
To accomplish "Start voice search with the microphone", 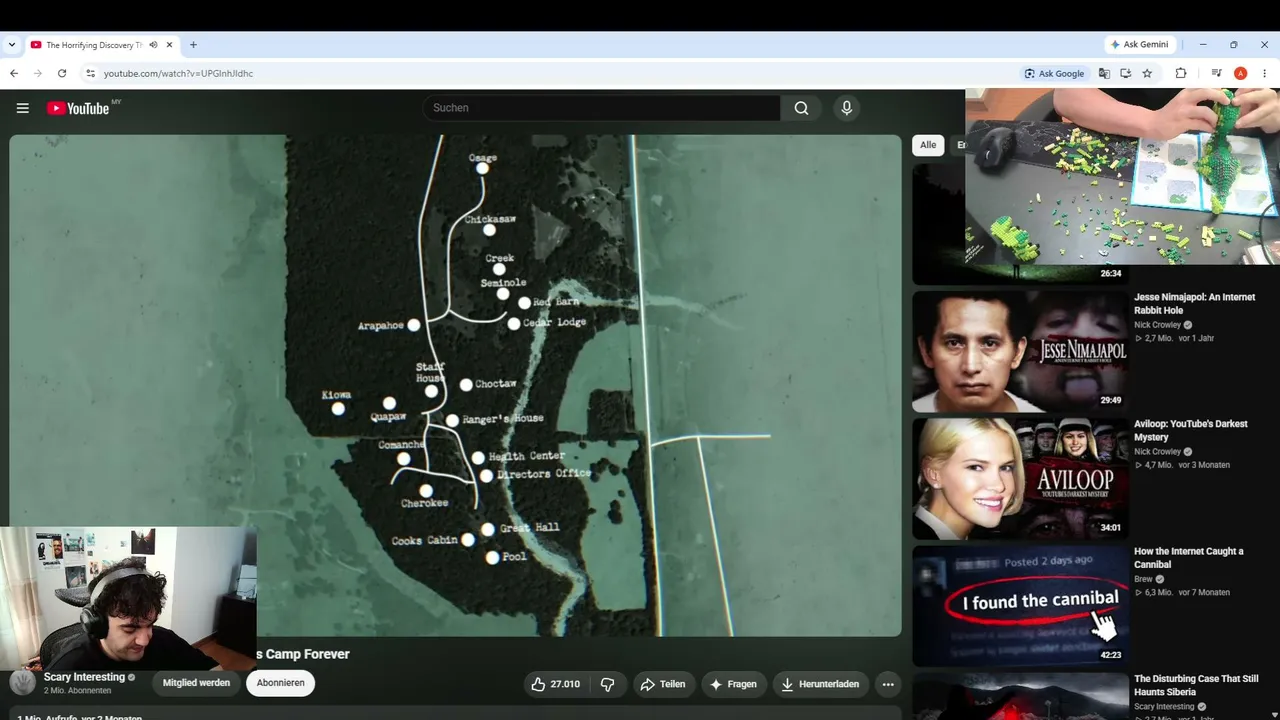I will click(847, 108).
